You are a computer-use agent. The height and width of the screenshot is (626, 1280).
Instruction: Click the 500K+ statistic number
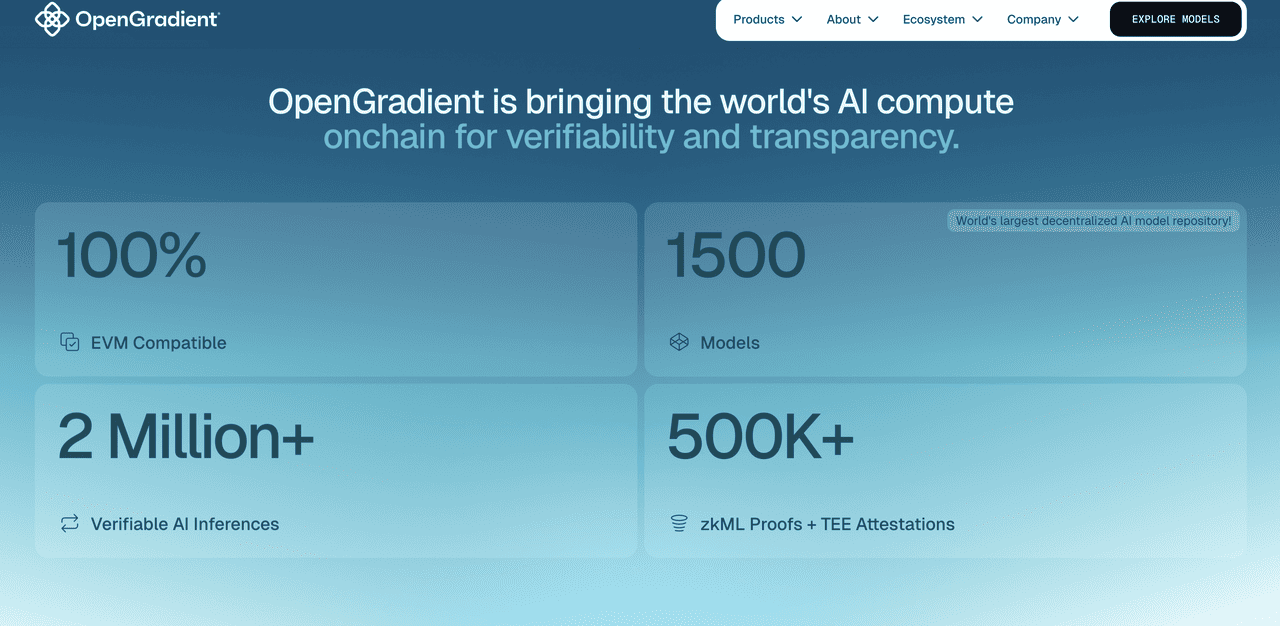[x=760, y=437]
